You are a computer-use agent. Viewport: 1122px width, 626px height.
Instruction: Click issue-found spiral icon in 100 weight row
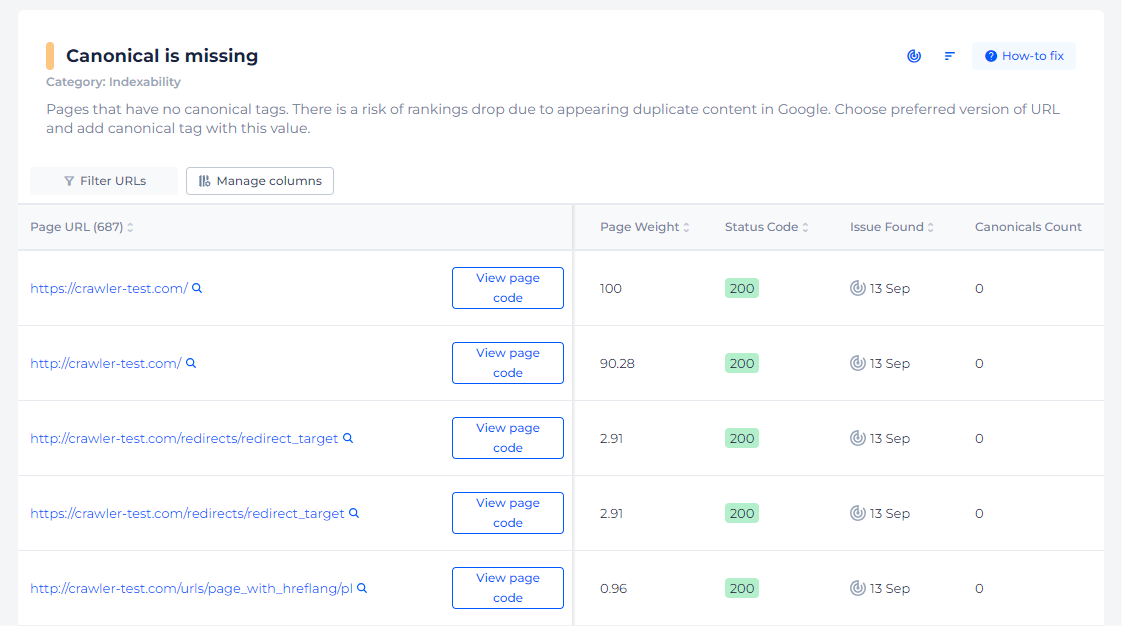coord(857,288)
